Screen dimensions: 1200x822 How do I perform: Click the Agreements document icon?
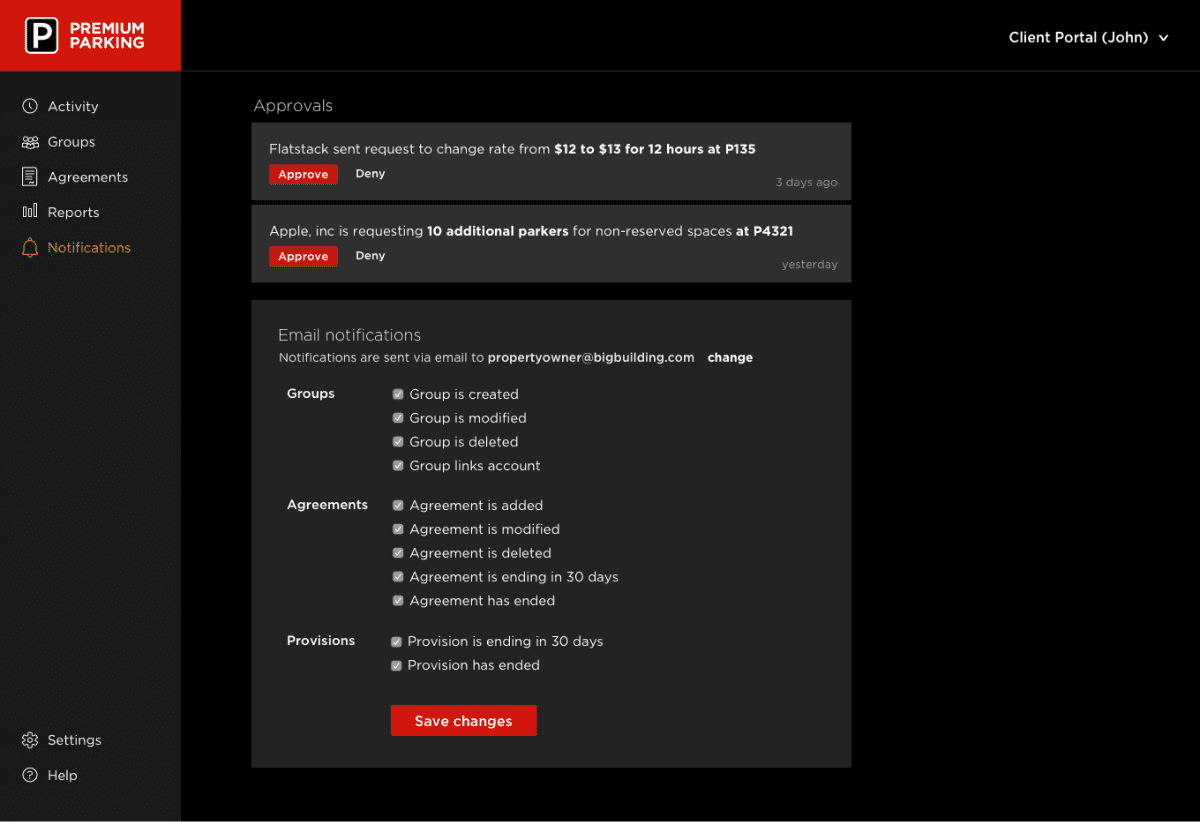(x=30, y=177)
